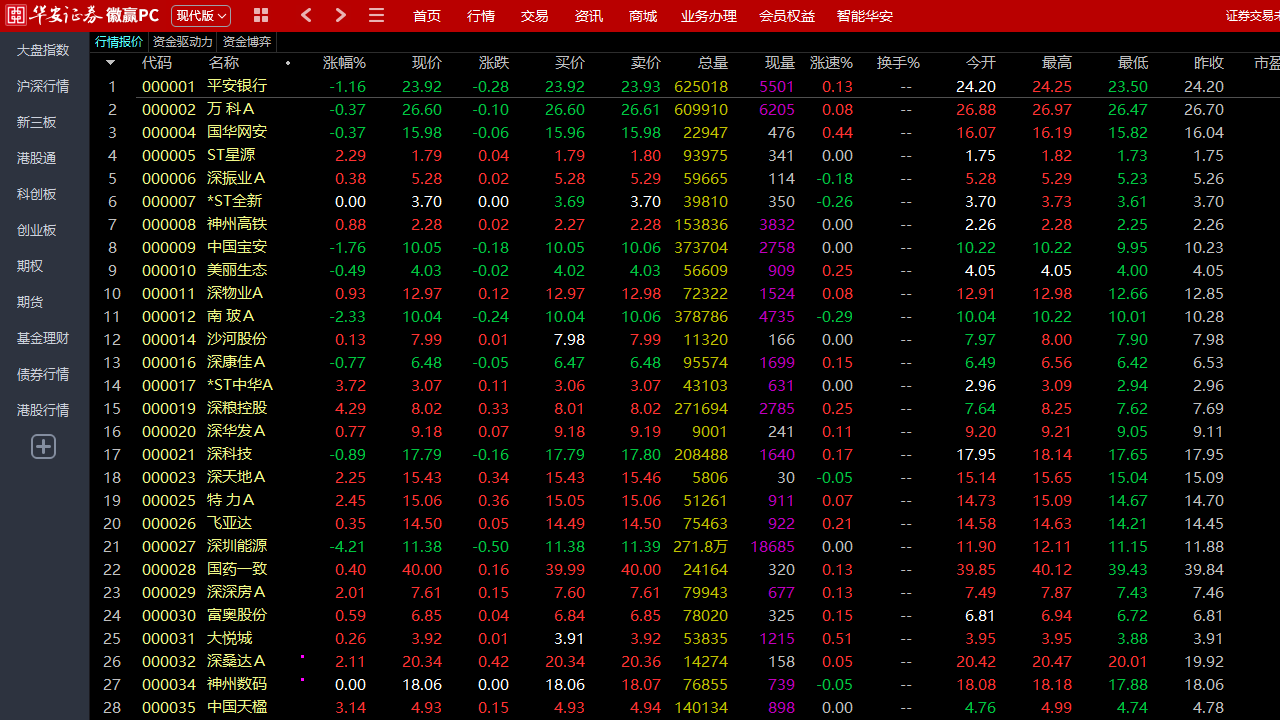Sort by 换手% column header
Screen dimensions: 1280x720
pos(898,63)
